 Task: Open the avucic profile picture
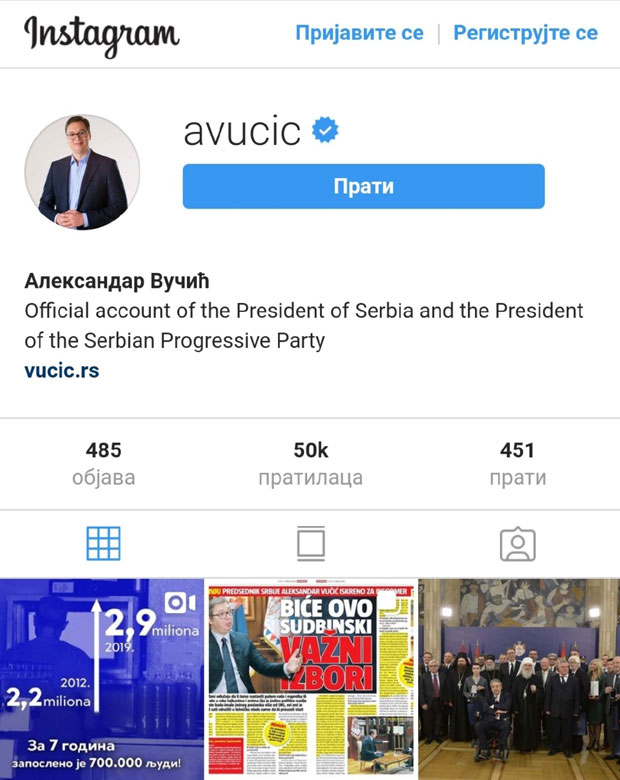[x=82, y=172]
